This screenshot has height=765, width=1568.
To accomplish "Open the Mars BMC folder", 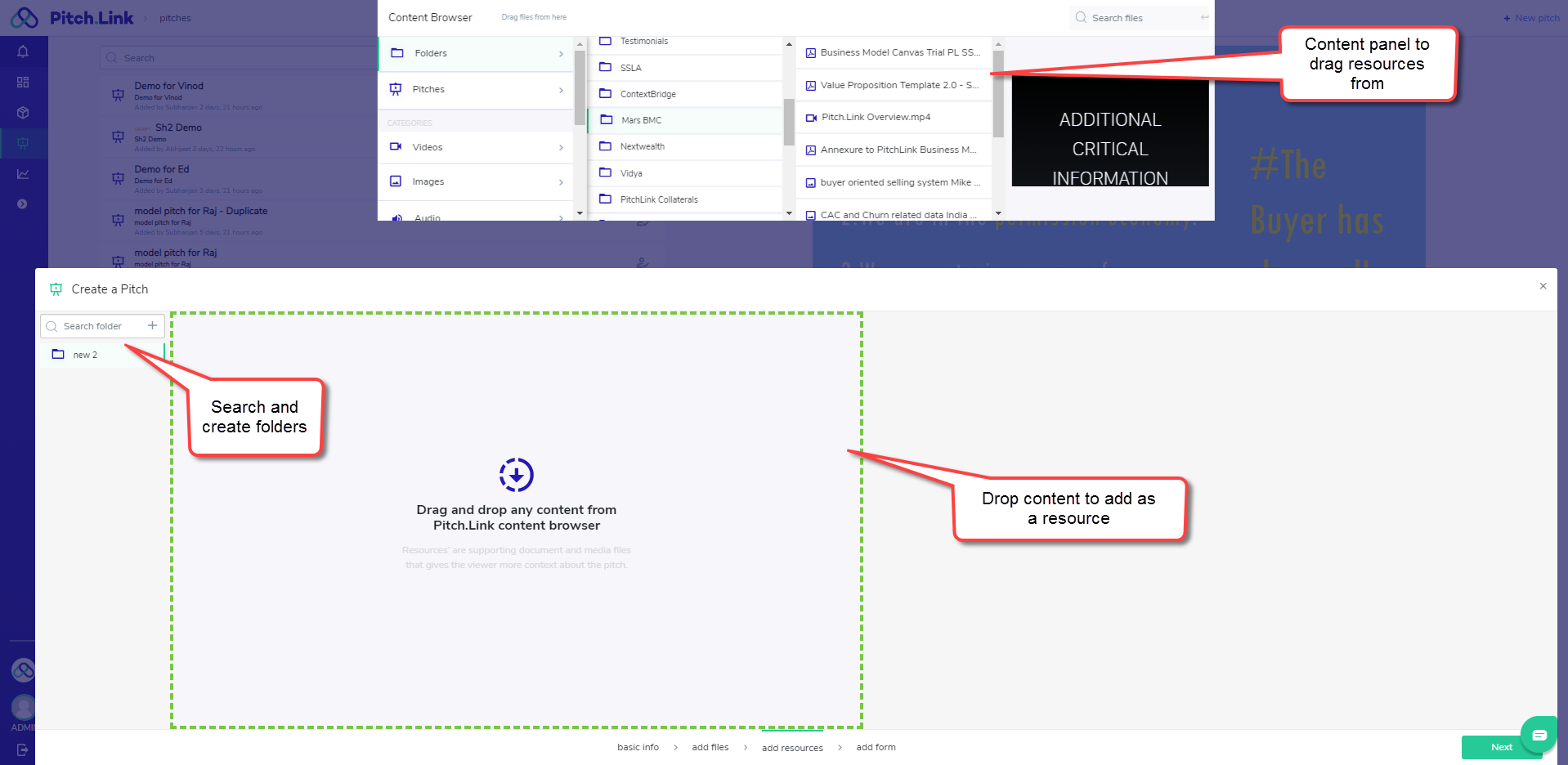I will click(641, 120).
